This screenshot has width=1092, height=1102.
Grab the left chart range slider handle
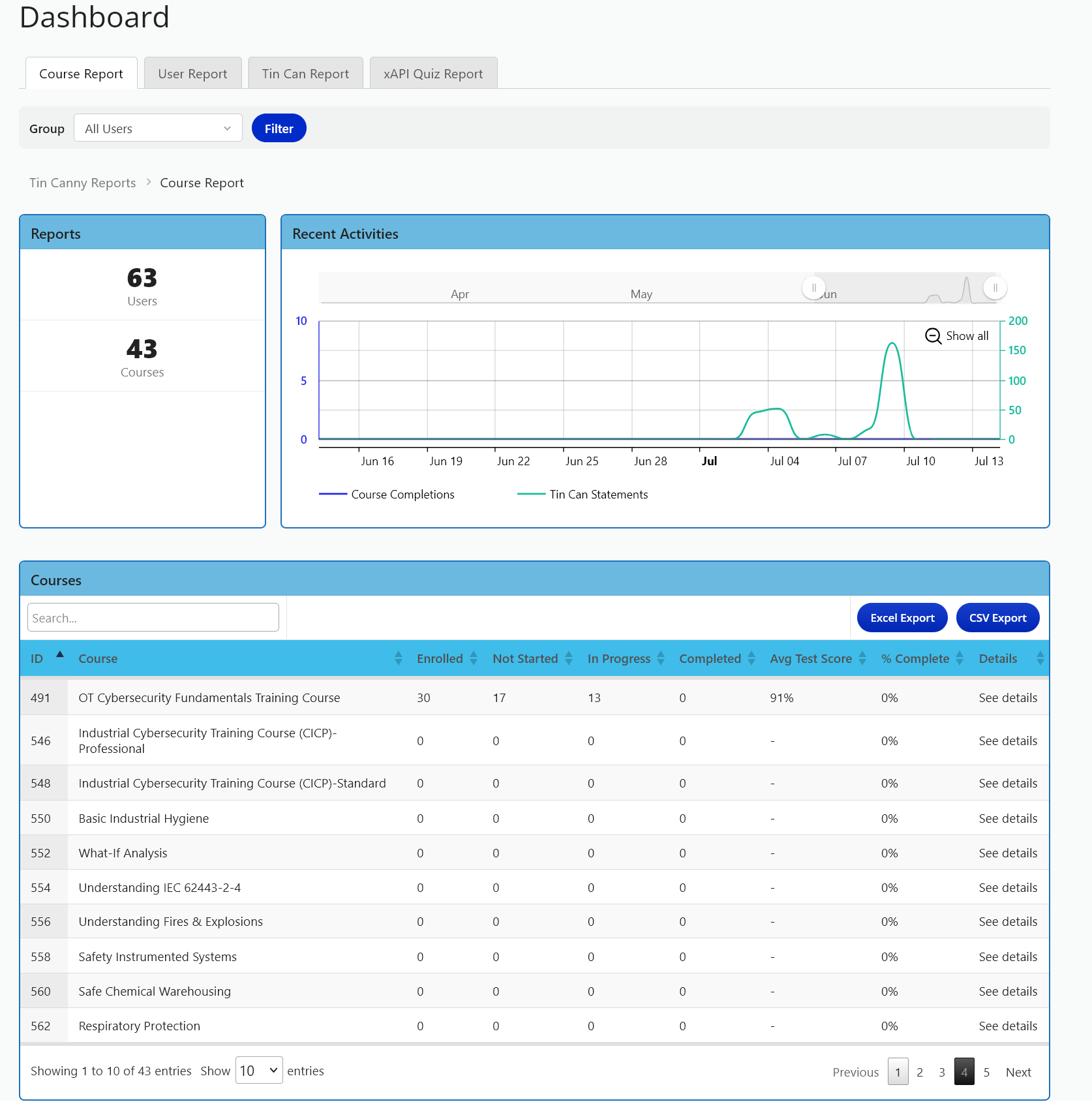(x=813, y=288)
